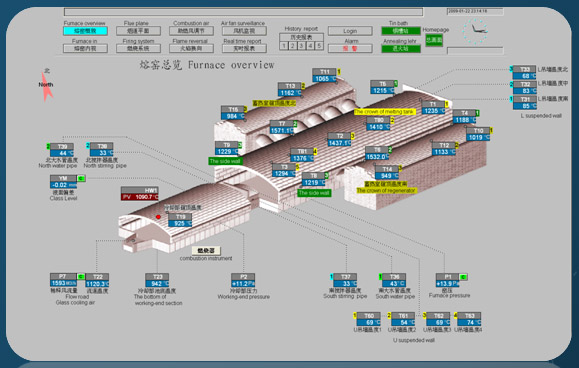Select the T11 temperature tag
Image resolution: width=579 pixels, height=368 pixels.
[x=325, y=75]
